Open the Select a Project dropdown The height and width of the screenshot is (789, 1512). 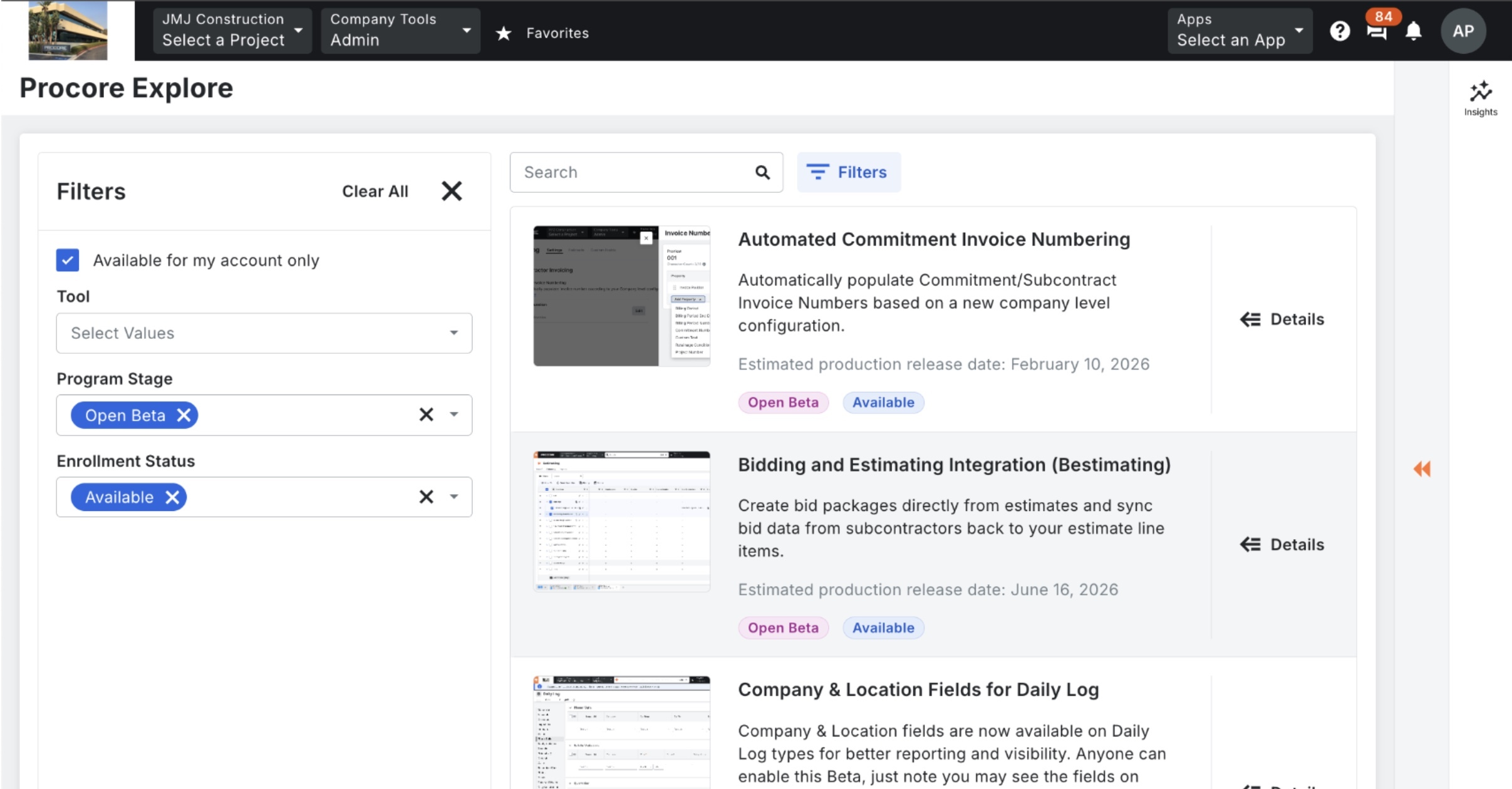click(232, 31)
